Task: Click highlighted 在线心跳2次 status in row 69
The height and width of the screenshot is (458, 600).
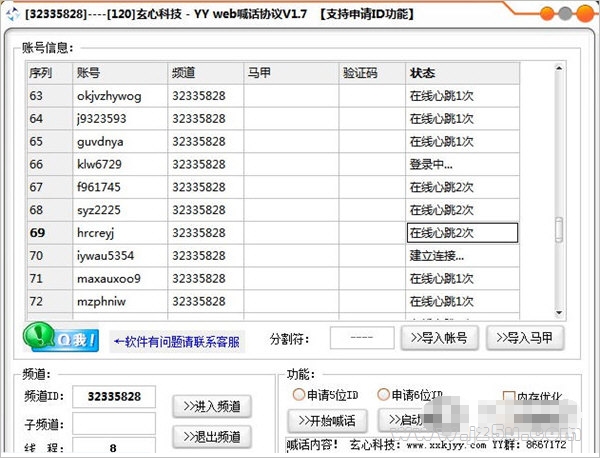Action: [463, 233]
